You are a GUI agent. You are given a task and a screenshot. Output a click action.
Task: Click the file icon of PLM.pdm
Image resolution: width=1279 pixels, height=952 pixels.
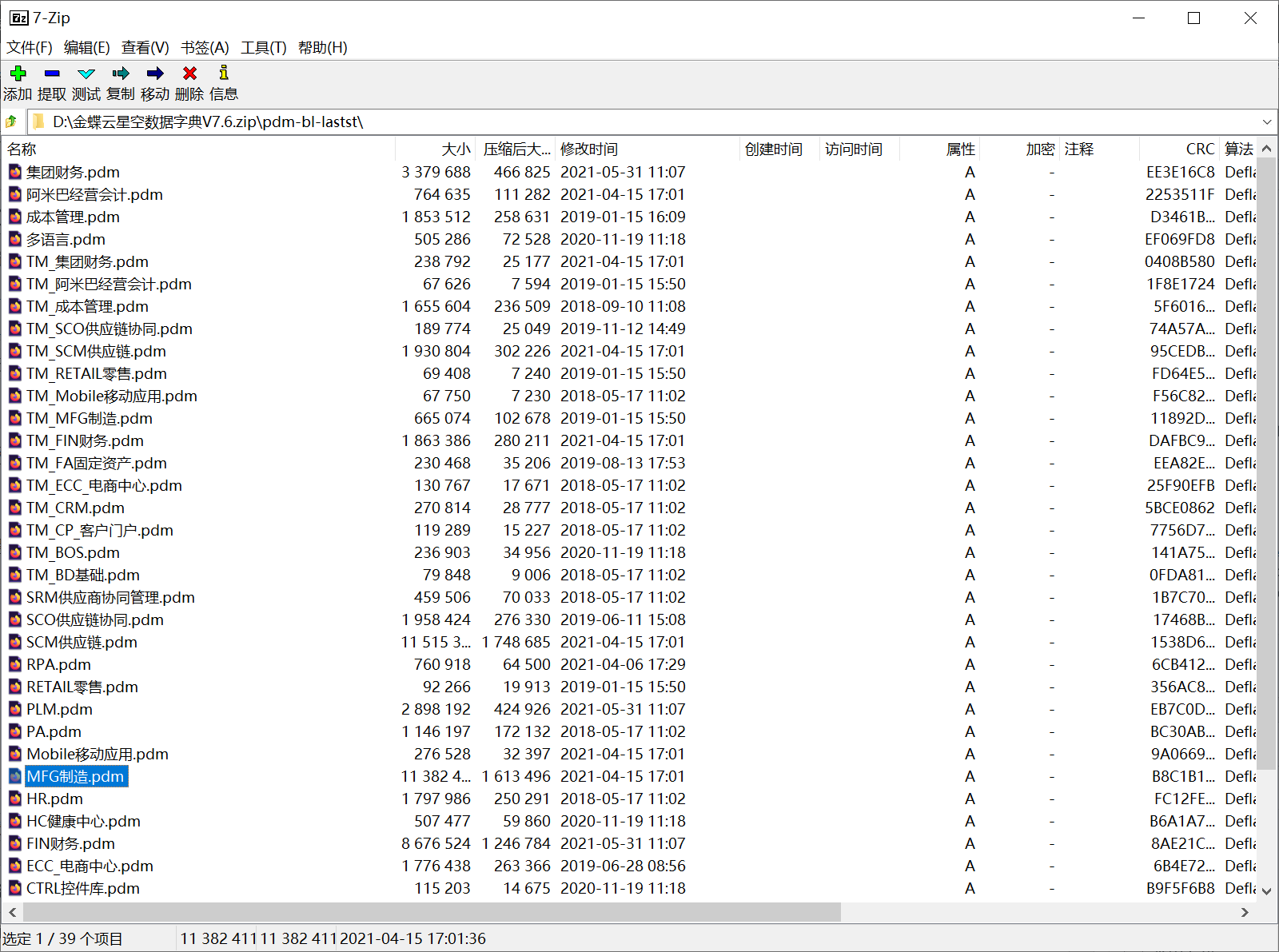click(15, 709)
